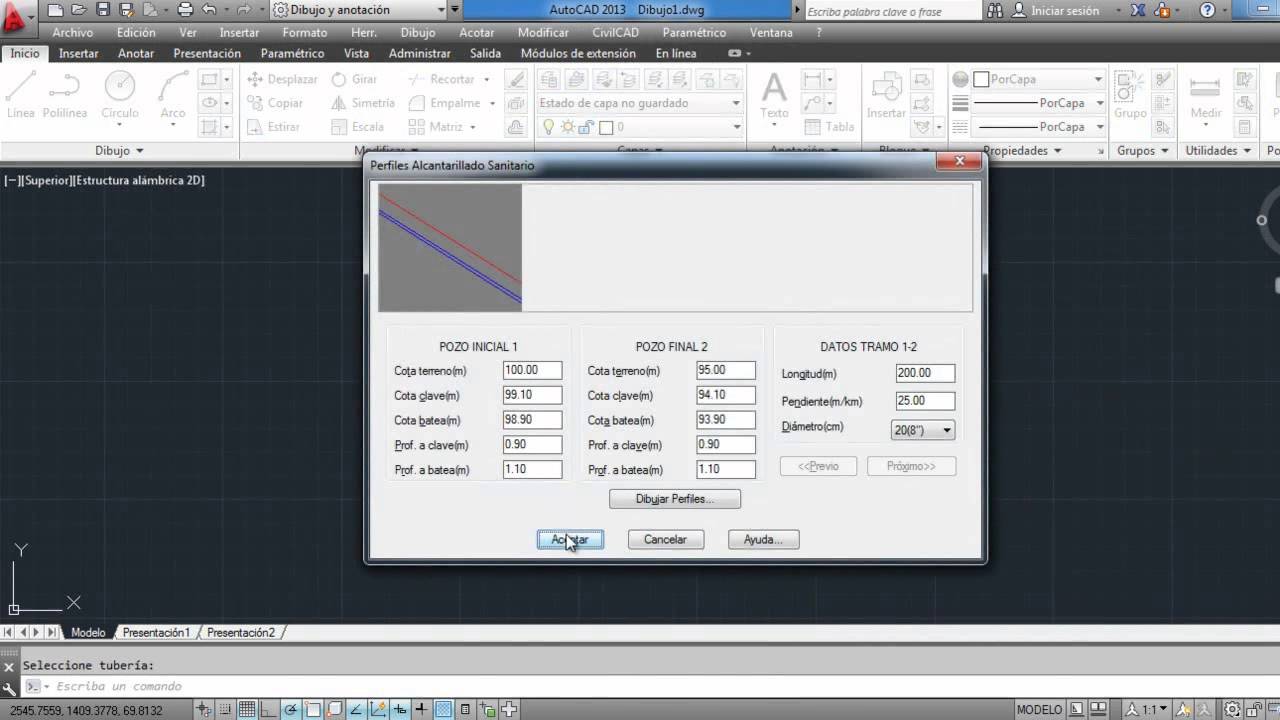Viewport: 1280px width, 720px height.
Task: Toggle layer on/off lightbulb icon
Action: (x=548, y=127)
